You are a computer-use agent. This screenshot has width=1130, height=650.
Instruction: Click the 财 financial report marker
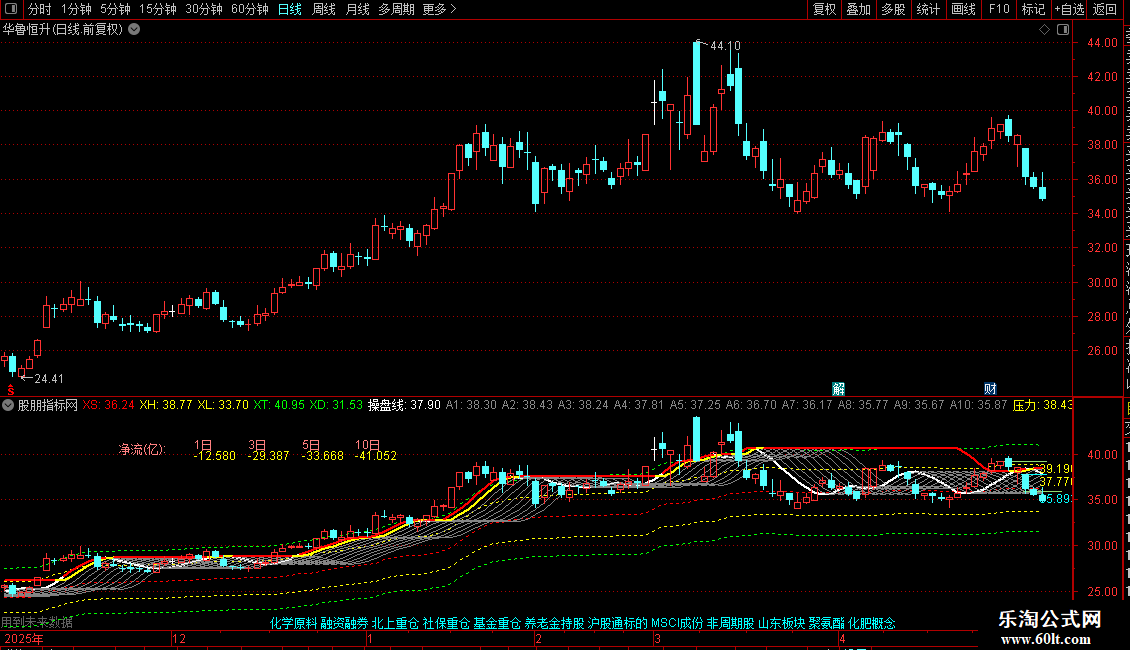[x=990, y=388]
